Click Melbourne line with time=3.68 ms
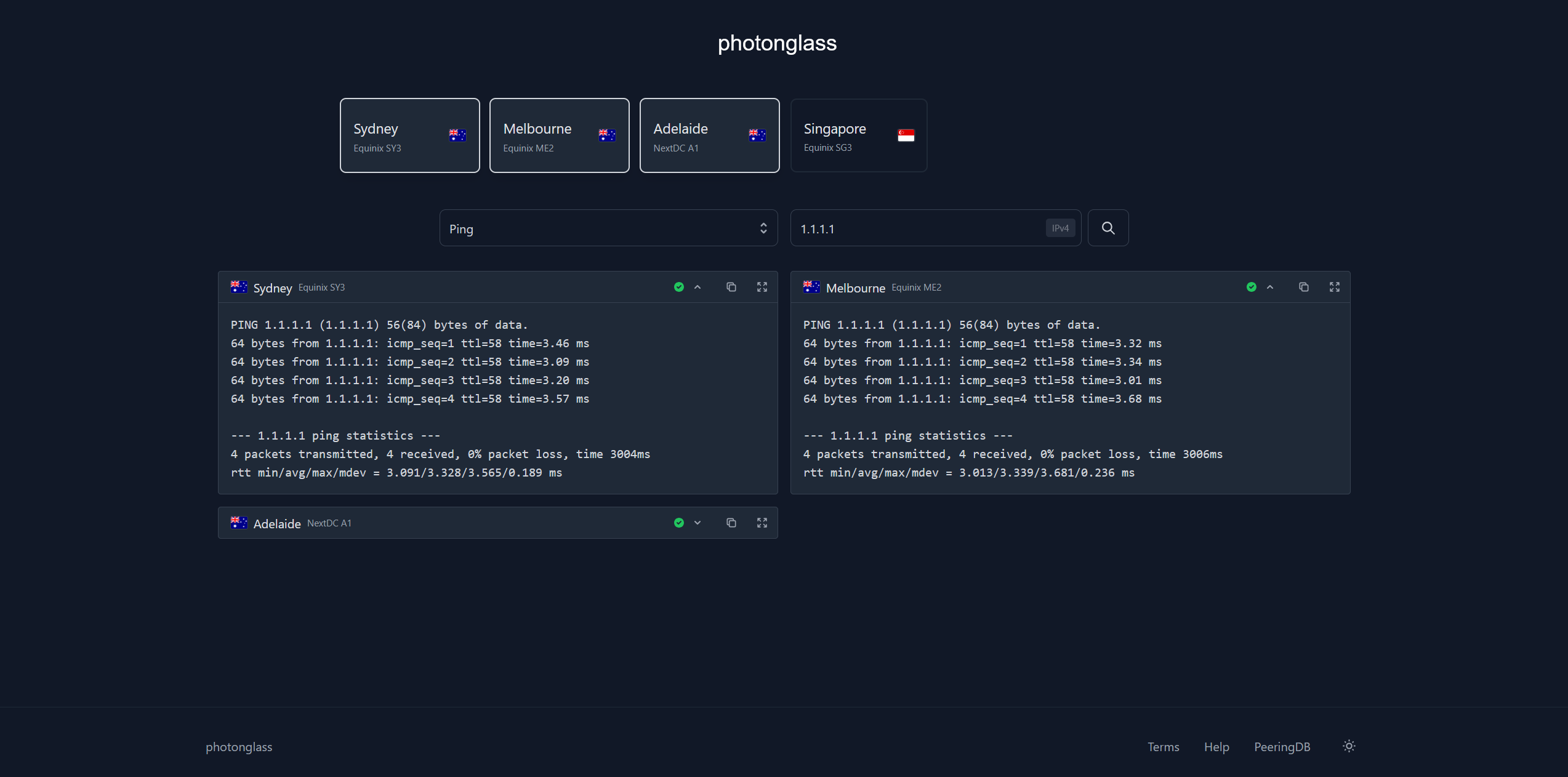The width and height of the screenshot is (1568, 777). (x=983, y=399)
